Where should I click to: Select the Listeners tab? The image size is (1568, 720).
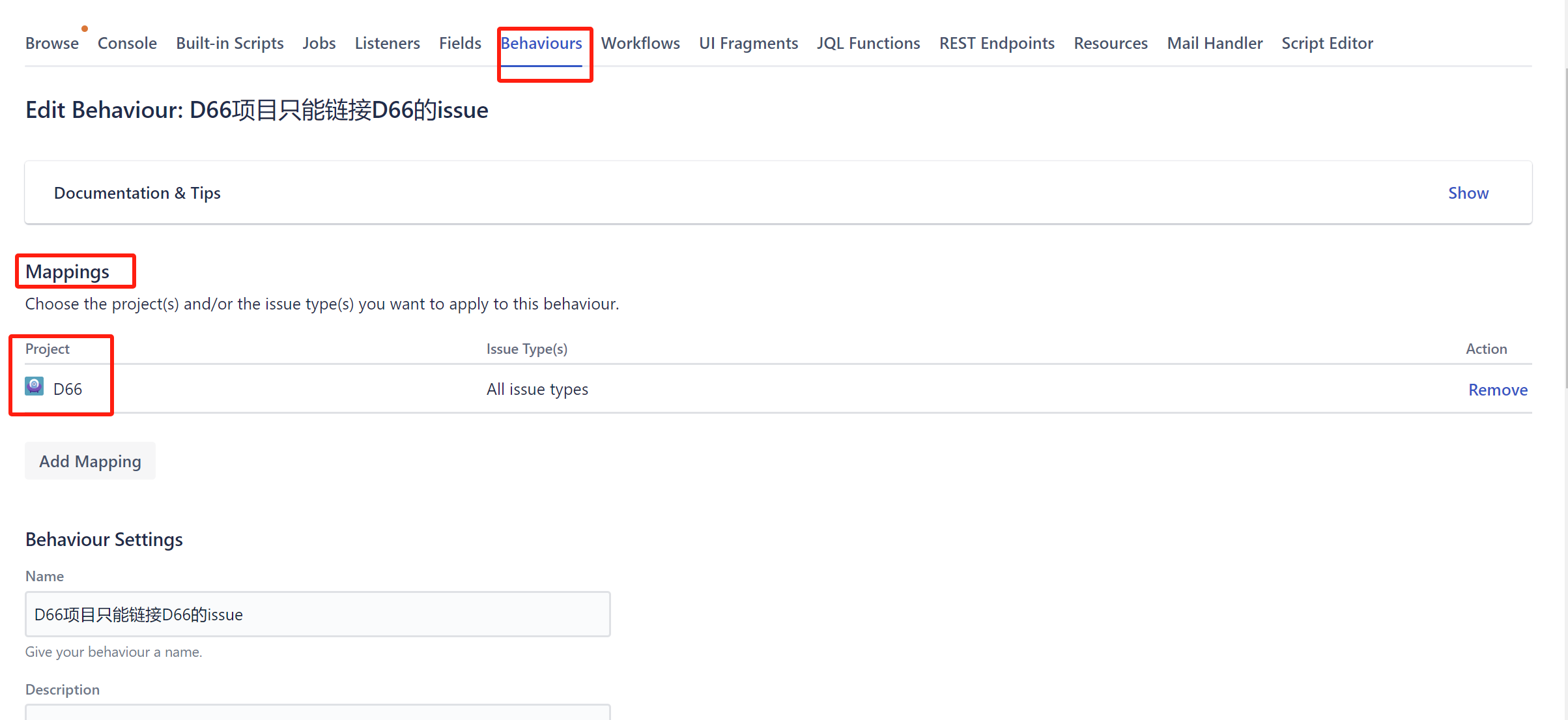click(x=387, y=43)
